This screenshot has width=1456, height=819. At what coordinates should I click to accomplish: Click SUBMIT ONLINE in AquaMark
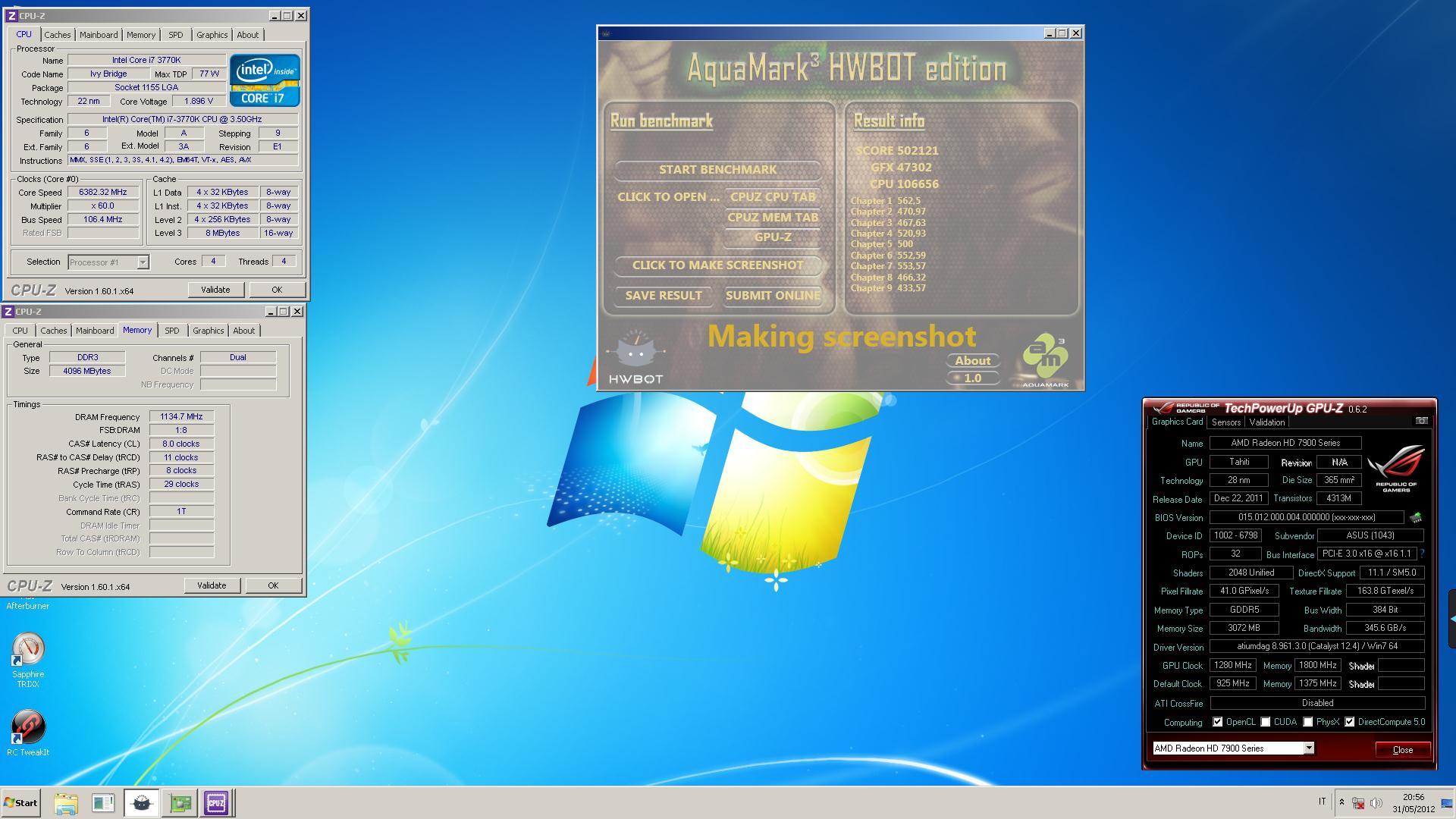(772, 296)
